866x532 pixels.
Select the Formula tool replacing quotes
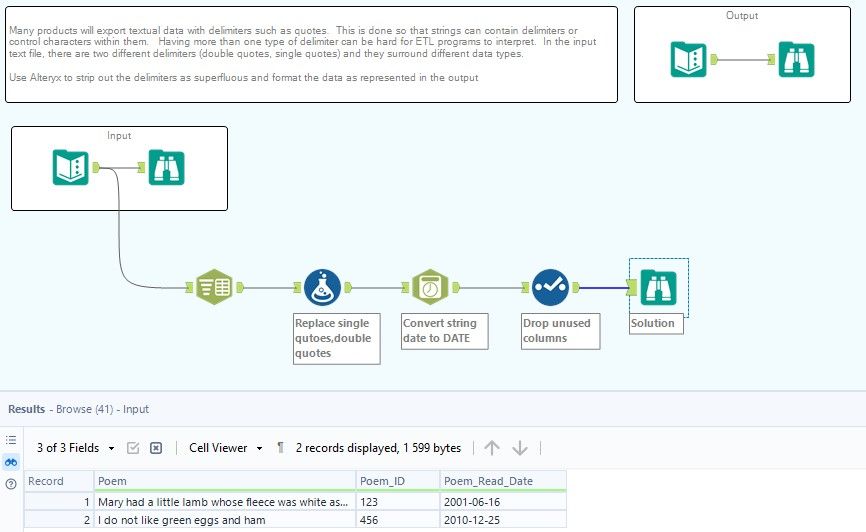(323, 287)
